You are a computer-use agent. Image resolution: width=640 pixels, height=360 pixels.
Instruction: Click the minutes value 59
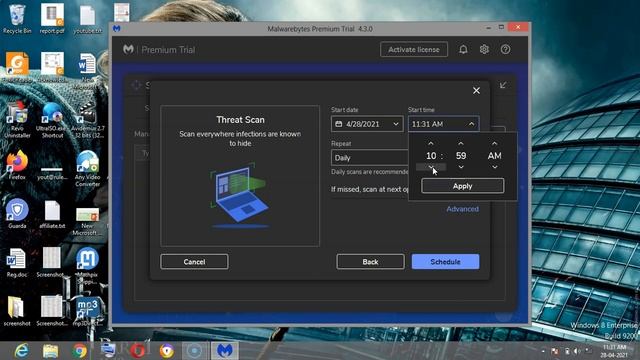tap(461, 156)
